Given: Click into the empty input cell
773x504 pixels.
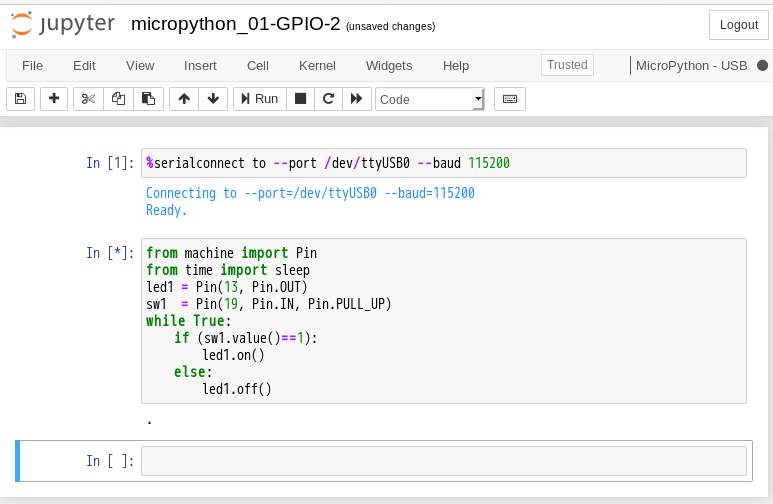Looking at the screenshot, I should tap(443, 461).
